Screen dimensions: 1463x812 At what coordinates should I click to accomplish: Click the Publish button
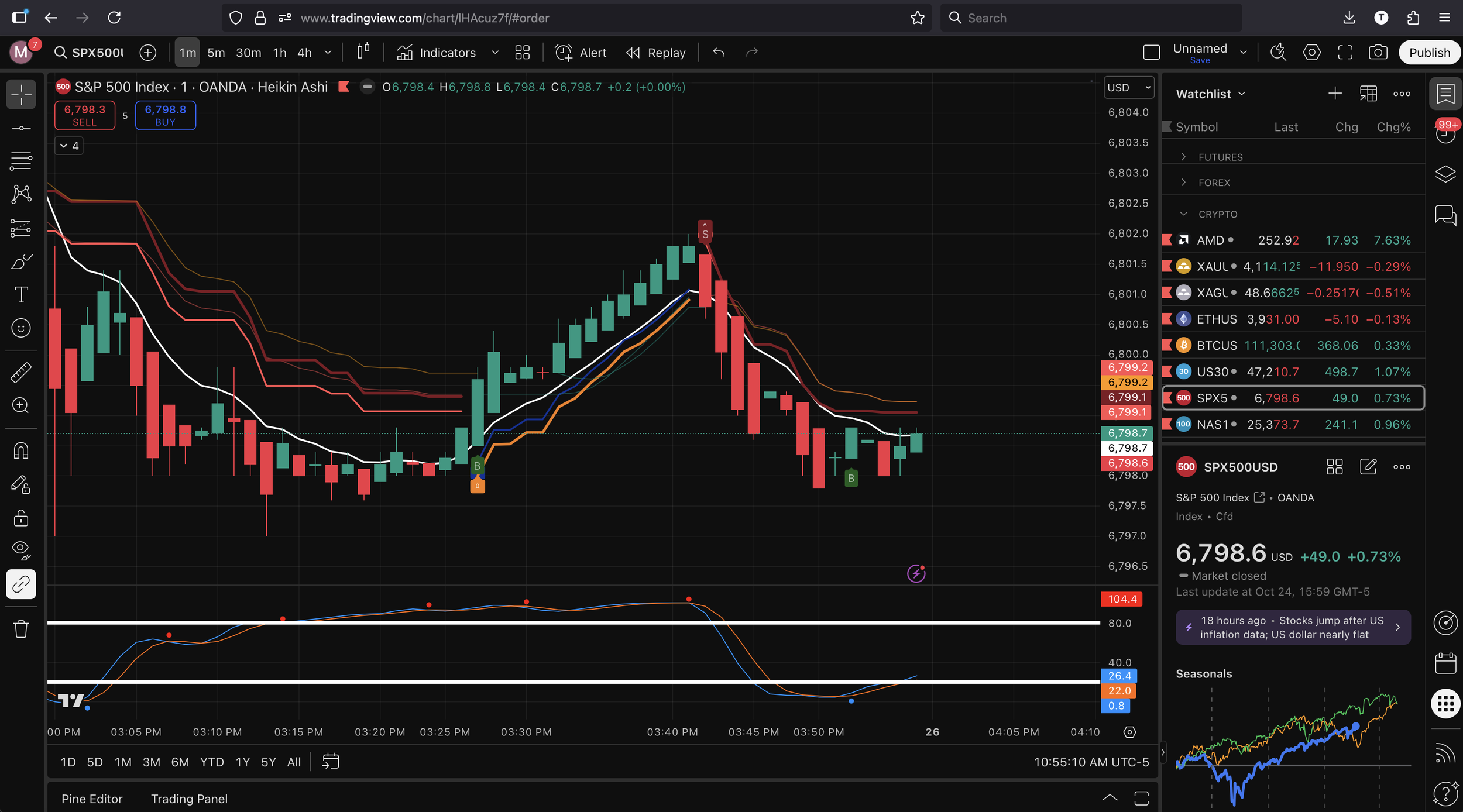point(1428,53)
